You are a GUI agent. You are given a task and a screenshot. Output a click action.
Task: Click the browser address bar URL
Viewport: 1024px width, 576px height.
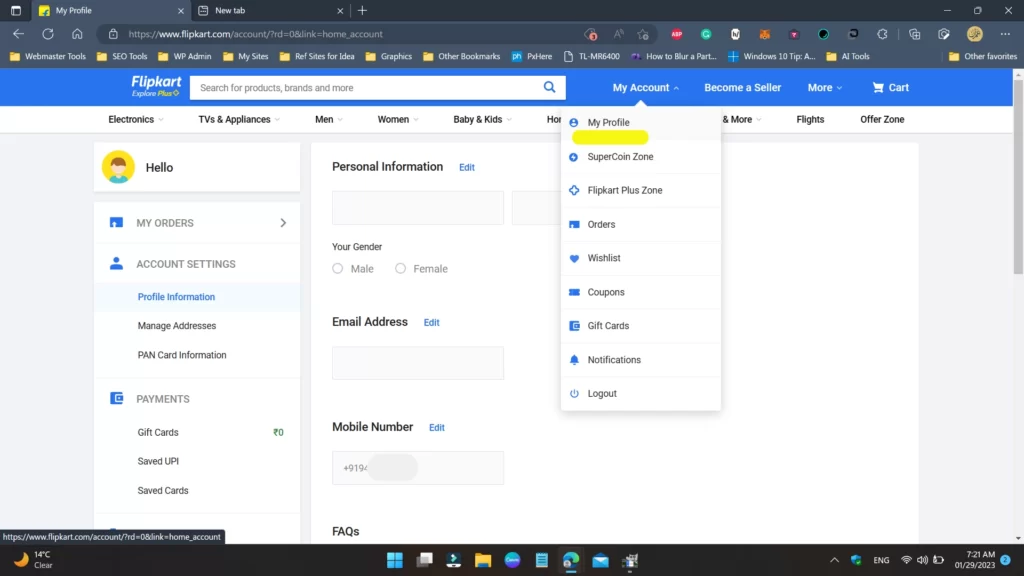tap(256, 34)
